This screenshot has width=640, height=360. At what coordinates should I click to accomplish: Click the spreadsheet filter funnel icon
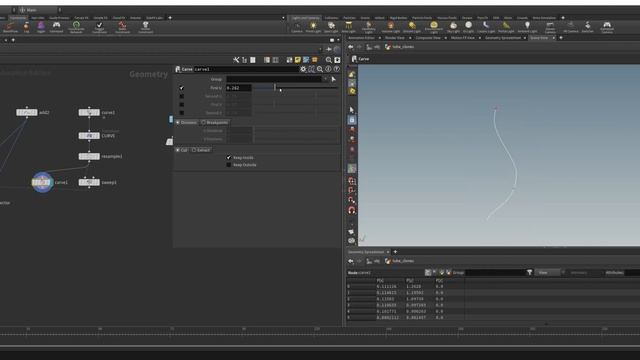(529, 272)
